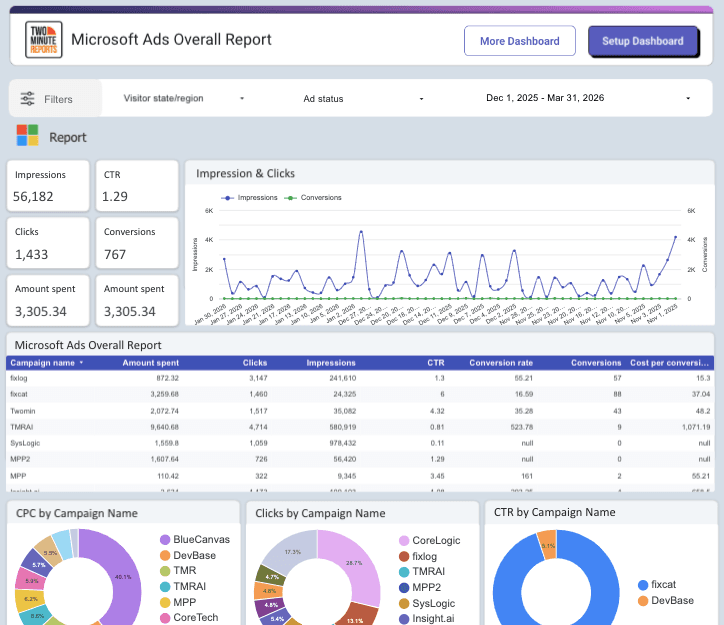The image size is (724, 625).
Task: Select the TMRAI campaign name in table
Action: tap(22, 427)
